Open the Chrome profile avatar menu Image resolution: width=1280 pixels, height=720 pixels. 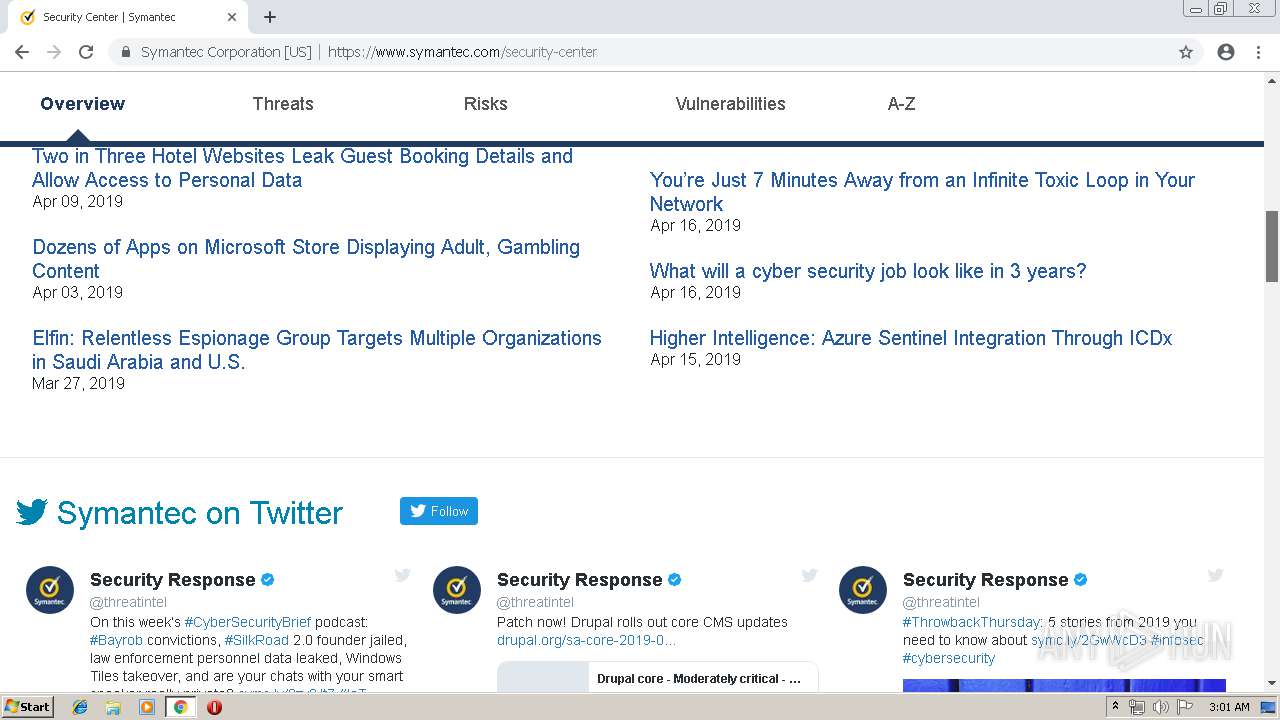click(x=1226, y=52)
